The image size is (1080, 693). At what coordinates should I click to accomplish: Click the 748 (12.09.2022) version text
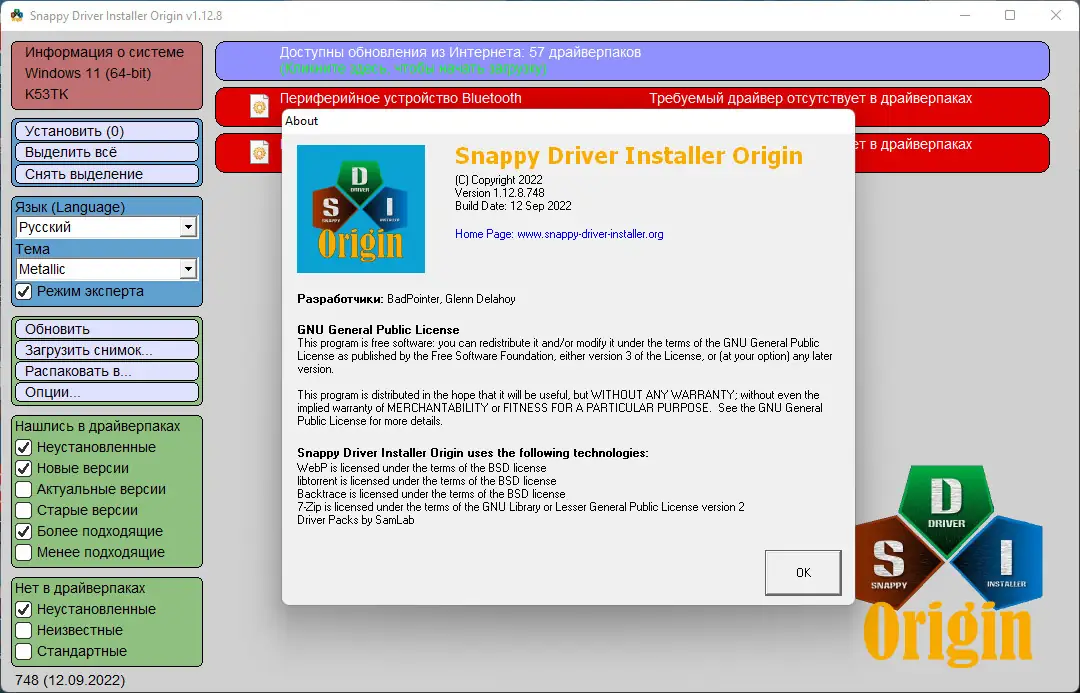click(x=70, y=680)
